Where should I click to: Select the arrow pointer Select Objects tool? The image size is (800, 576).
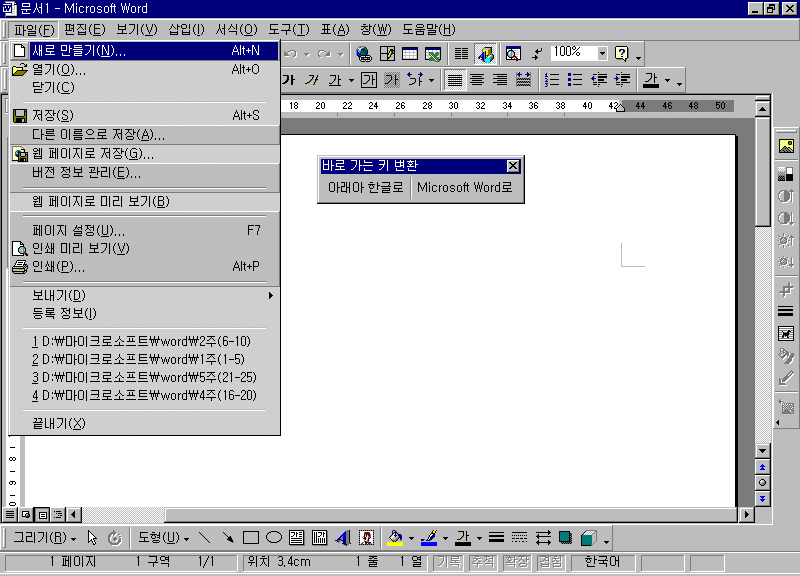(92, 538)
